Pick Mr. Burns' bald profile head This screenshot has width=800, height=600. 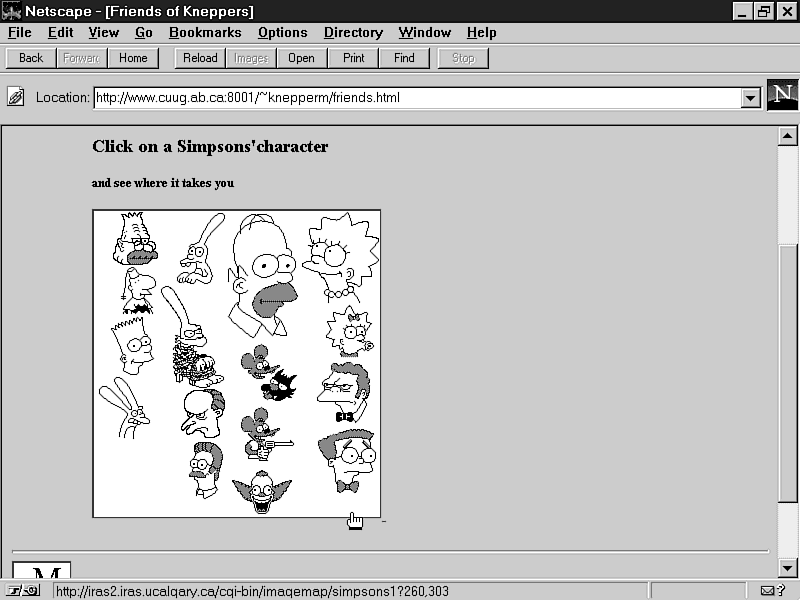coord(203,413)
